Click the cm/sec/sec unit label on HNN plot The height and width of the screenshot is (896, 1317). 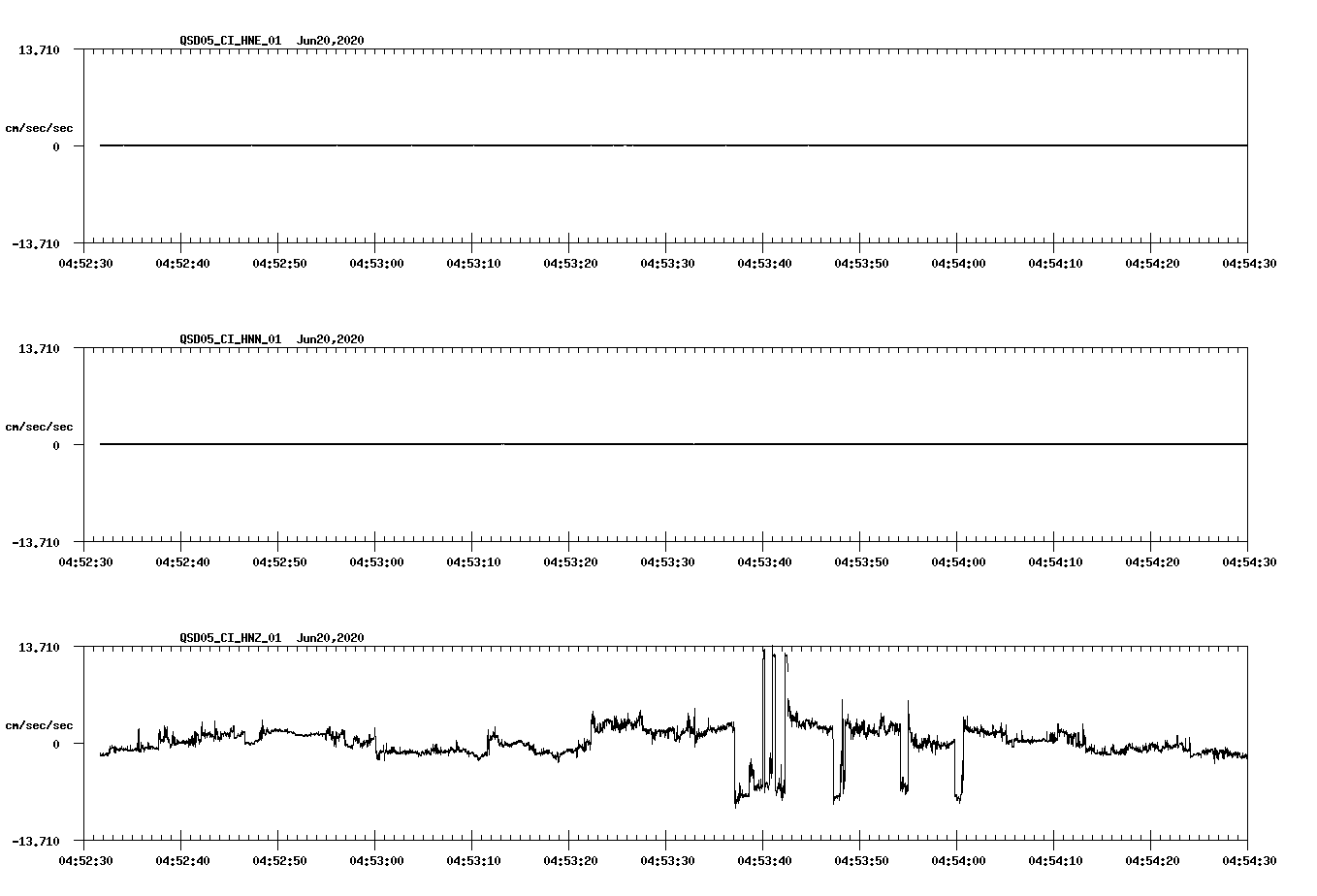tap(39, 427)
